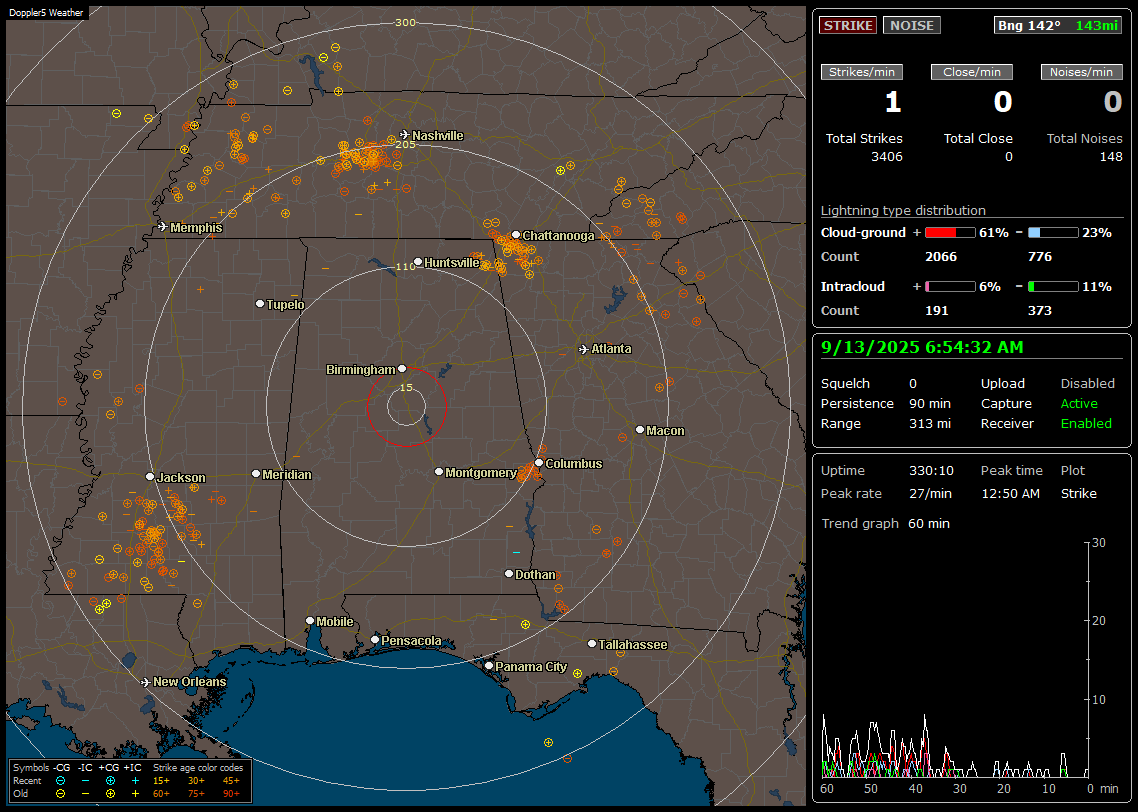
Task: Click the Persistence 90 min value
Action: [930, 403]
